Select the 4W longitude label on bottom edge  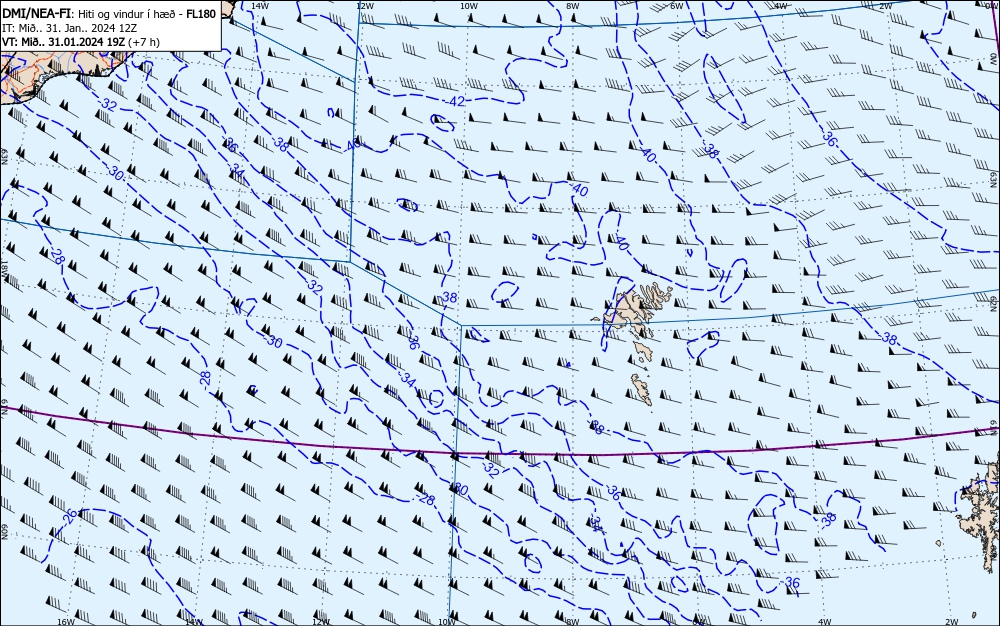click(824, 622)
